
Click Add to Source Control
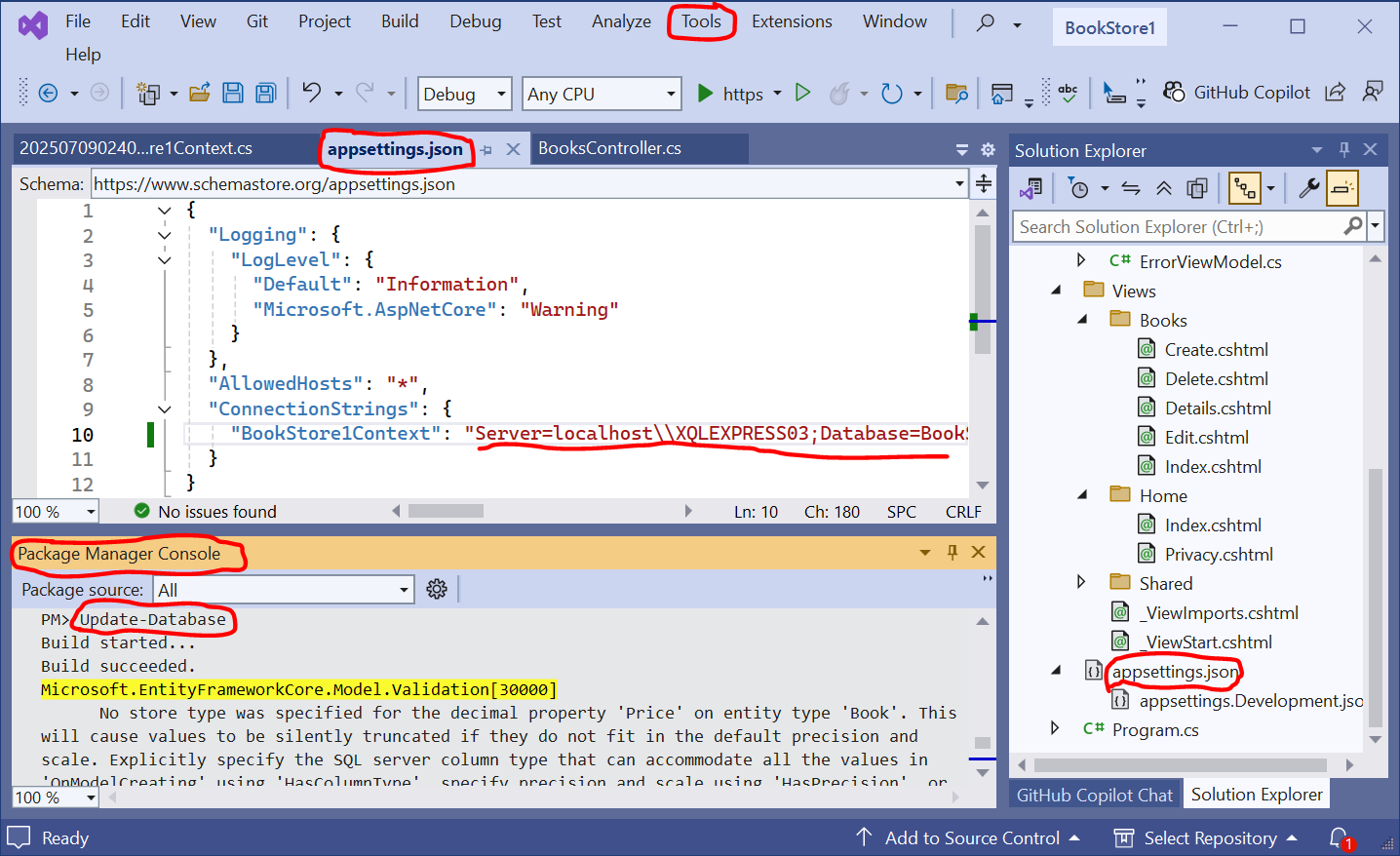[968, 837]
